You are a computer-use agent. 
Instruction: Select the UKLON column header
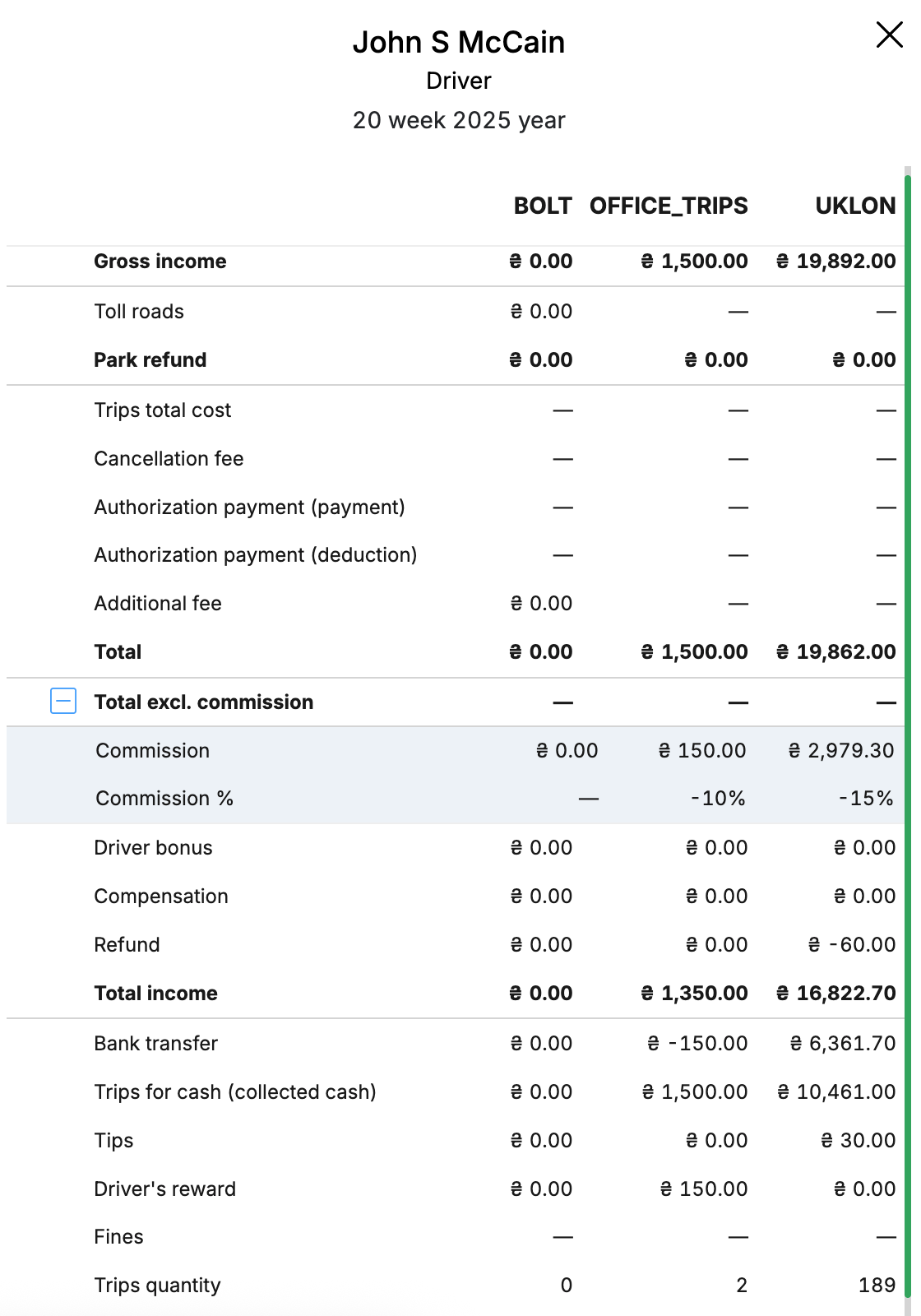point(855,206)
